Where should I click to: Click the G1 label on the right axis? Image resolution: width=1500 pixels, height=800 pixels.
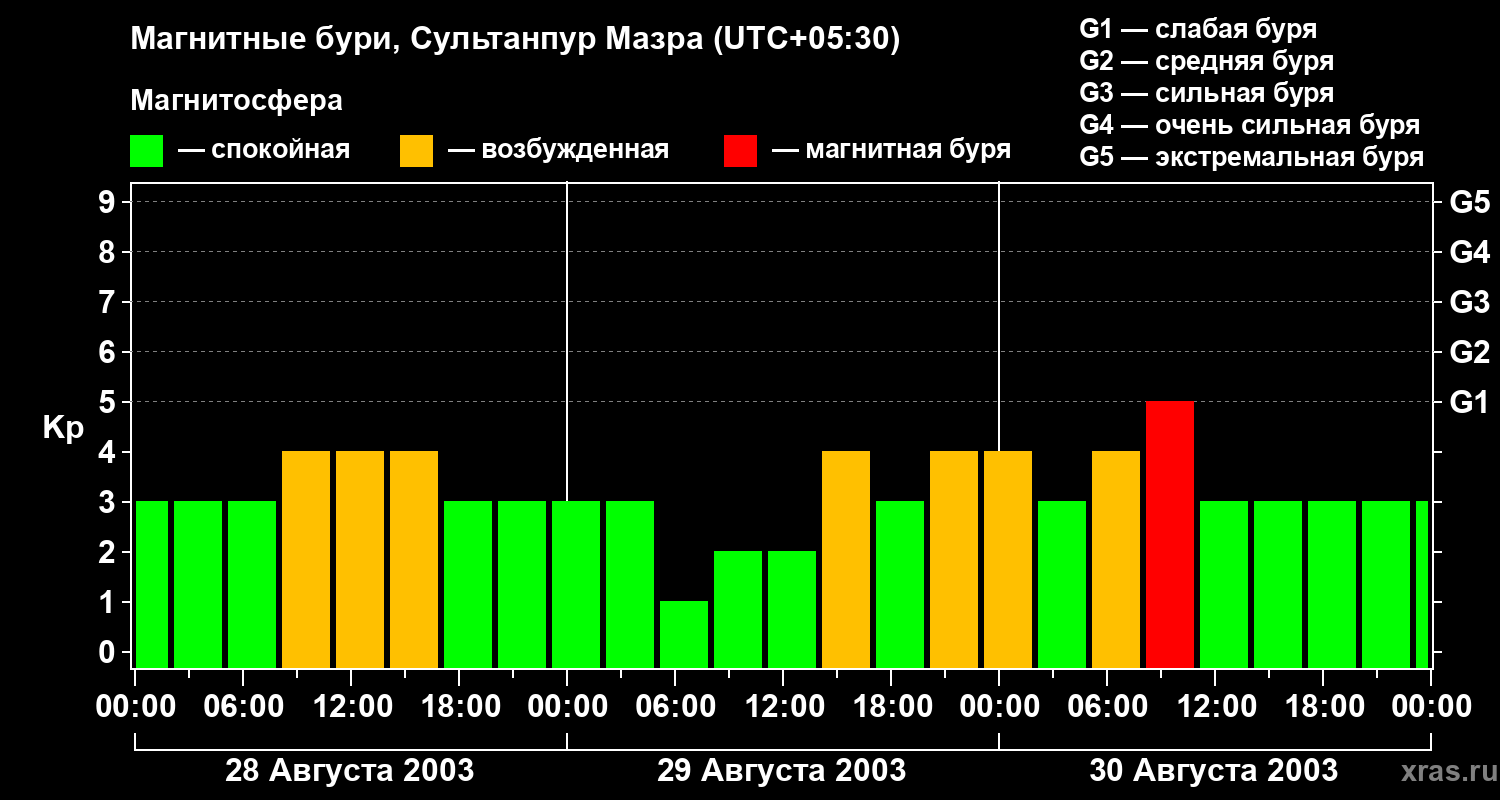[x=1469, y=402]
